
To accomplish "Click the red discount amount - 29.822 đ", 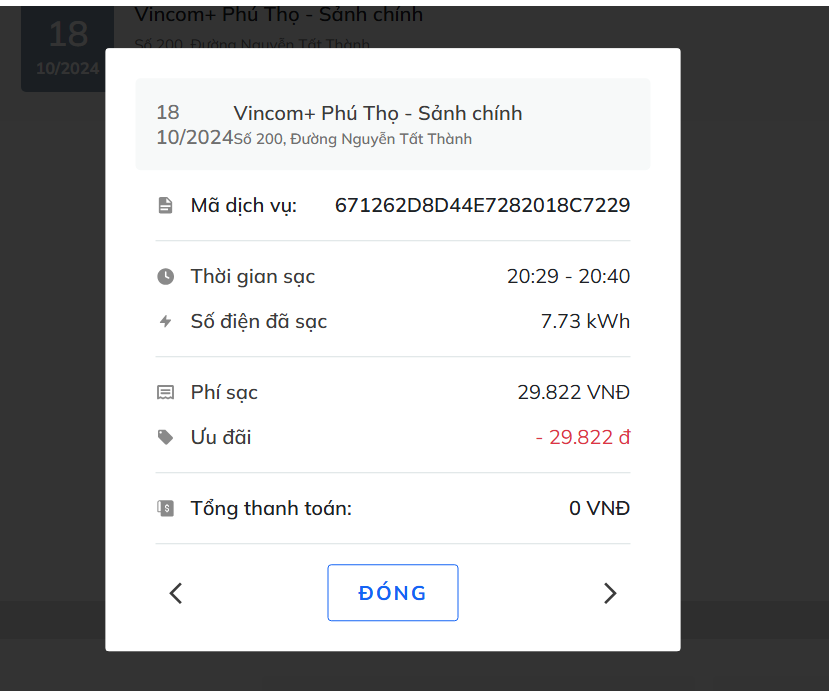I will [x=582, y=437].
